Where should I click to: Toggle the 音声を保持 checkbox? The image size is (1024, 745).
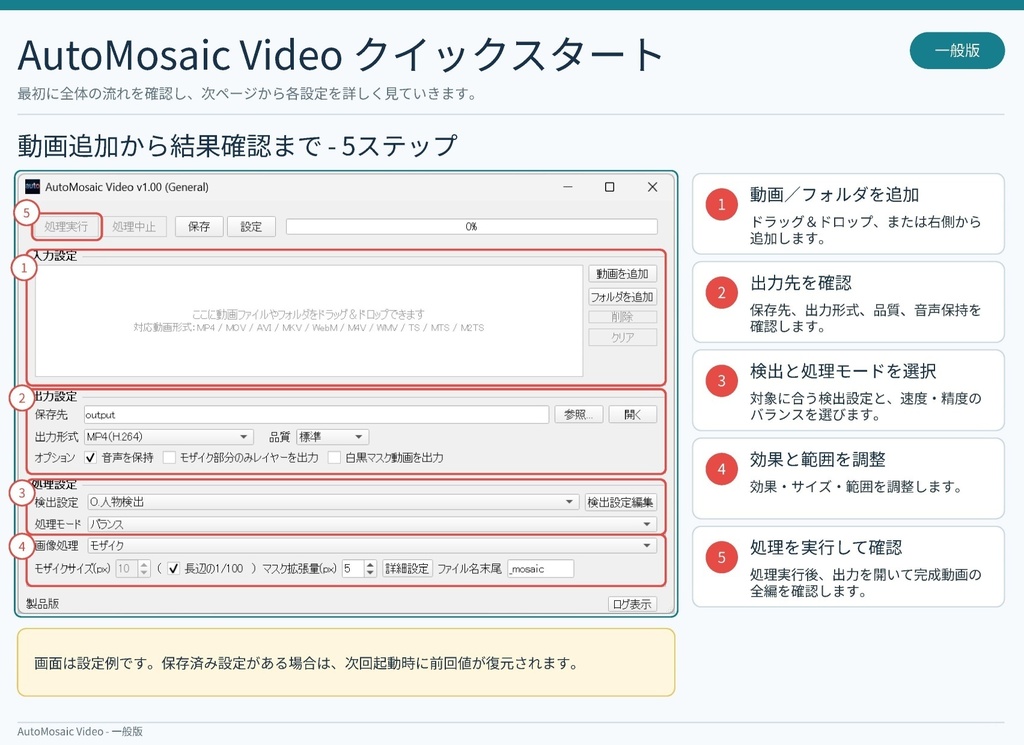[x=91, y=458]
